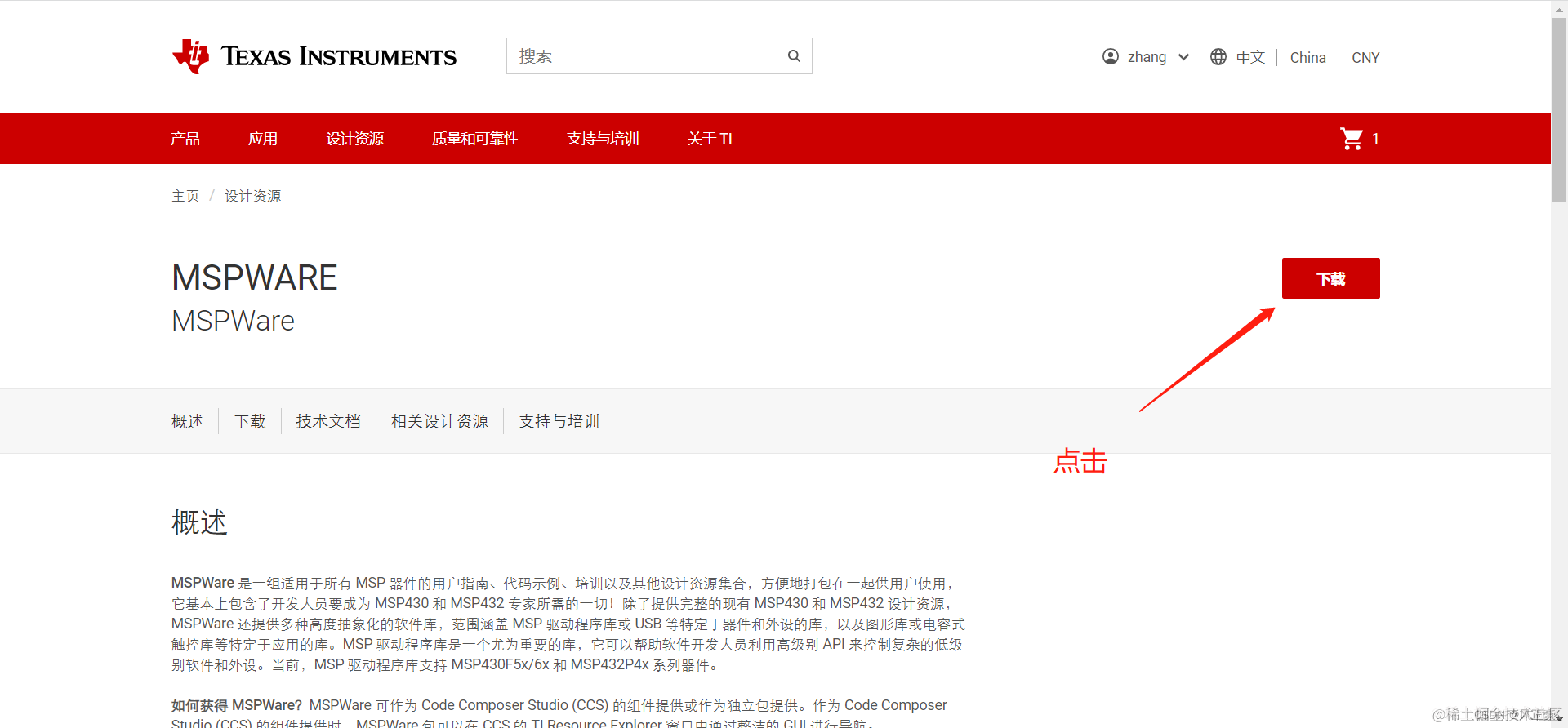The height and width of the screenshot is (728, 1568).
Task: Click the page vertical scrollbar thumb
Action: [1559, 109]
